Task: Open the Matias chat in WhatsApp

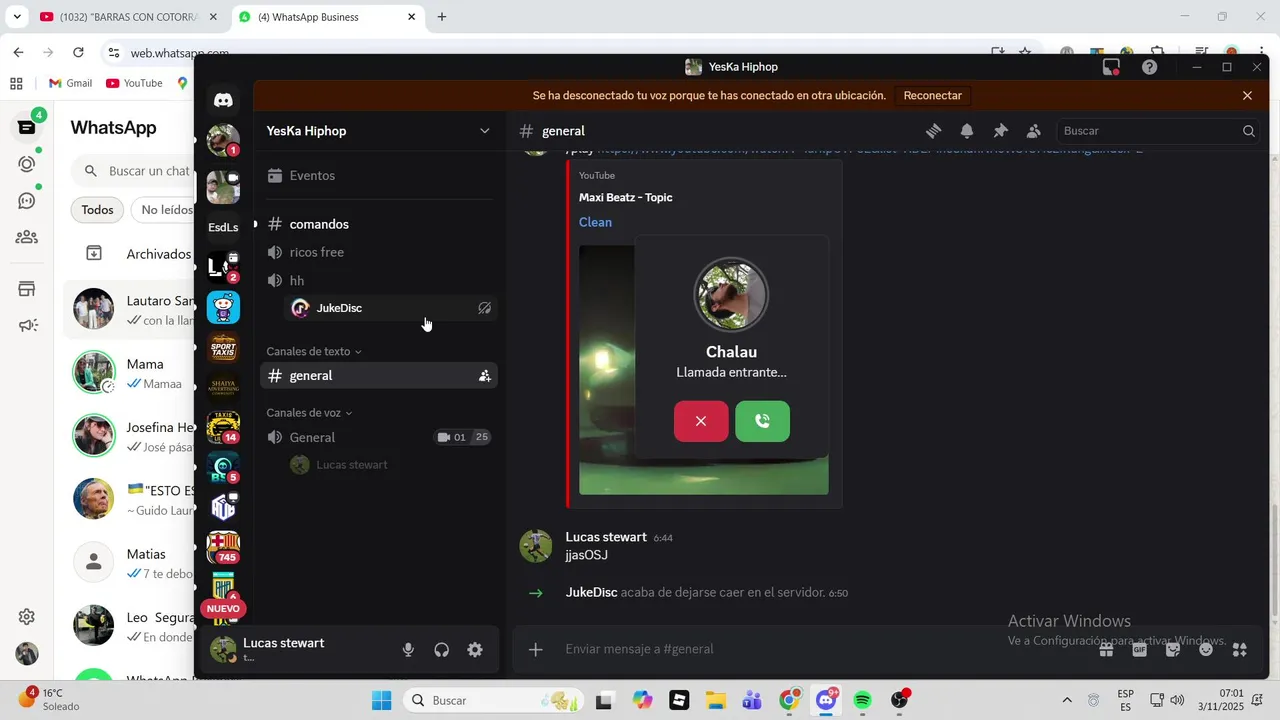Action: pos(128,563)
